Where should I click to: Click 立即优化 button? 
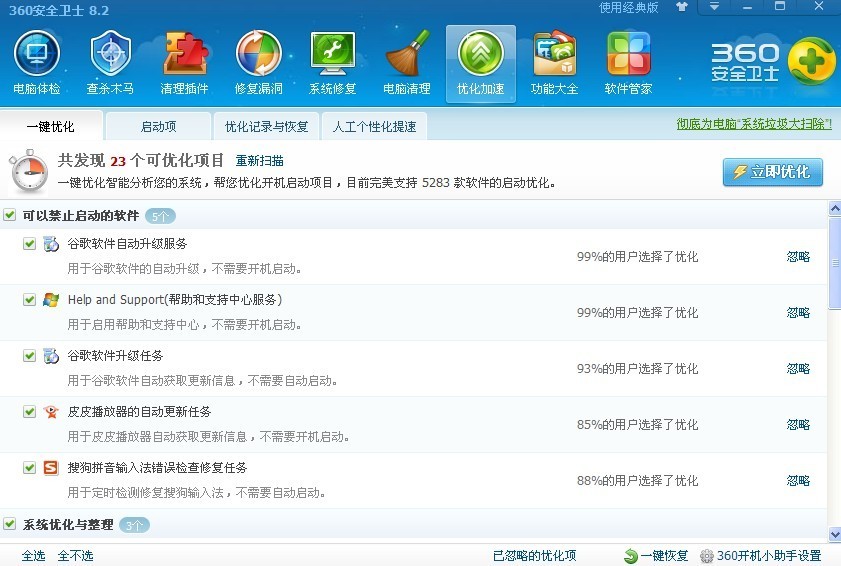click(772, 172)
